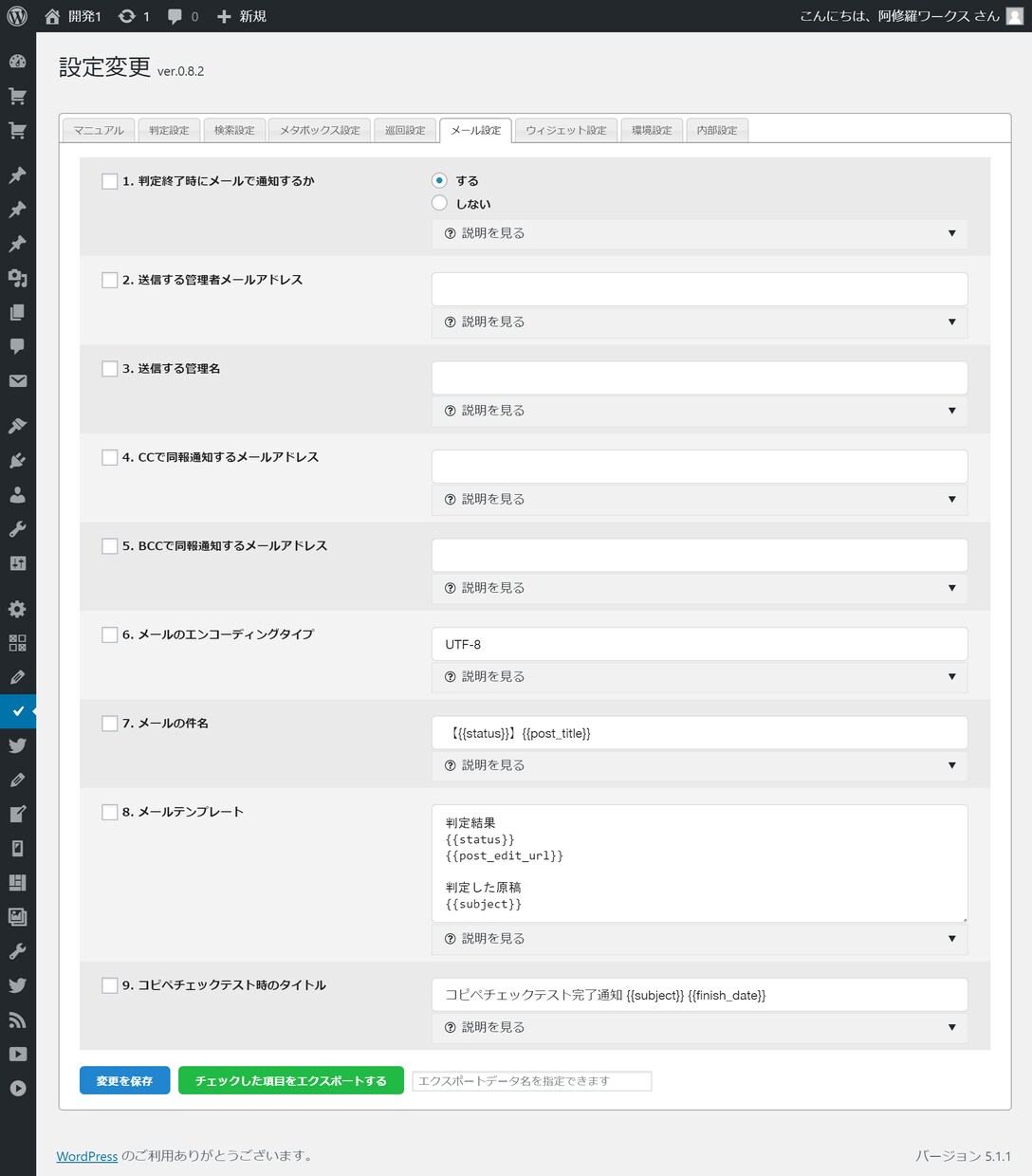Expand 説明を見る for メールの件名
Screen dimensions: 1032x1176
point(700,765)
